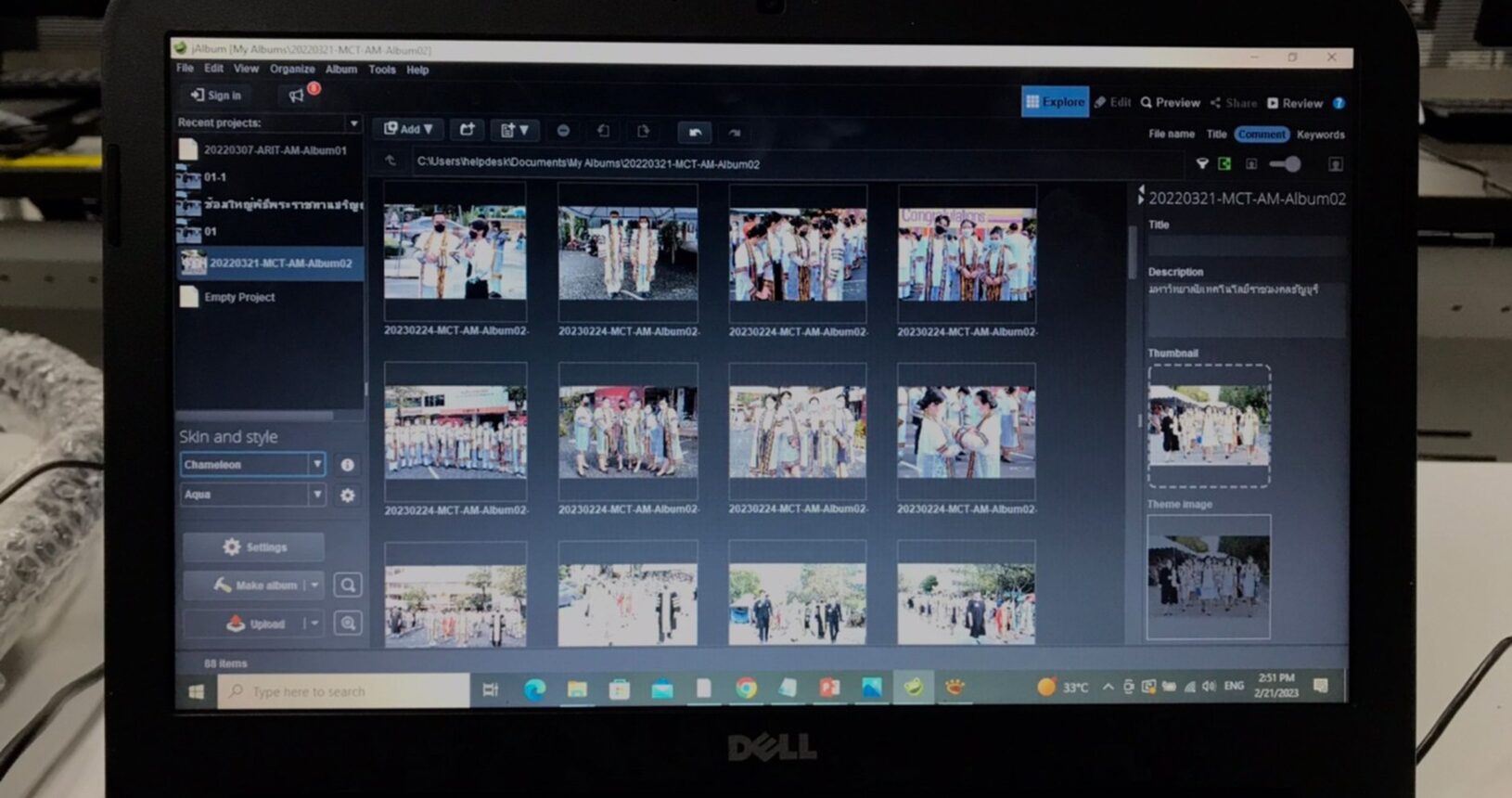Rotate left using the toolbar icon
Screen dimensions: 1512x798
point(603,131)
